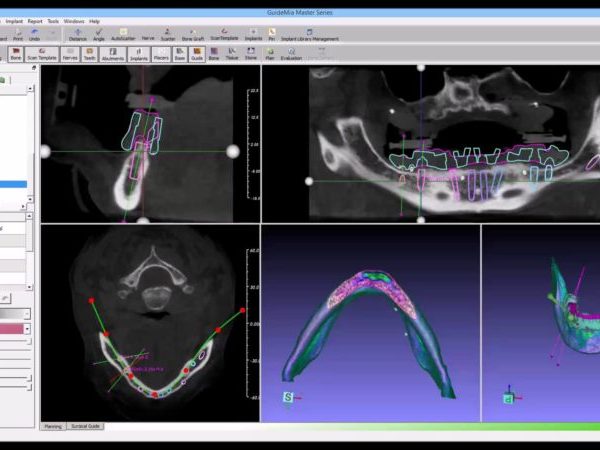Click the pink color swatch bar

tap(10, 328)
